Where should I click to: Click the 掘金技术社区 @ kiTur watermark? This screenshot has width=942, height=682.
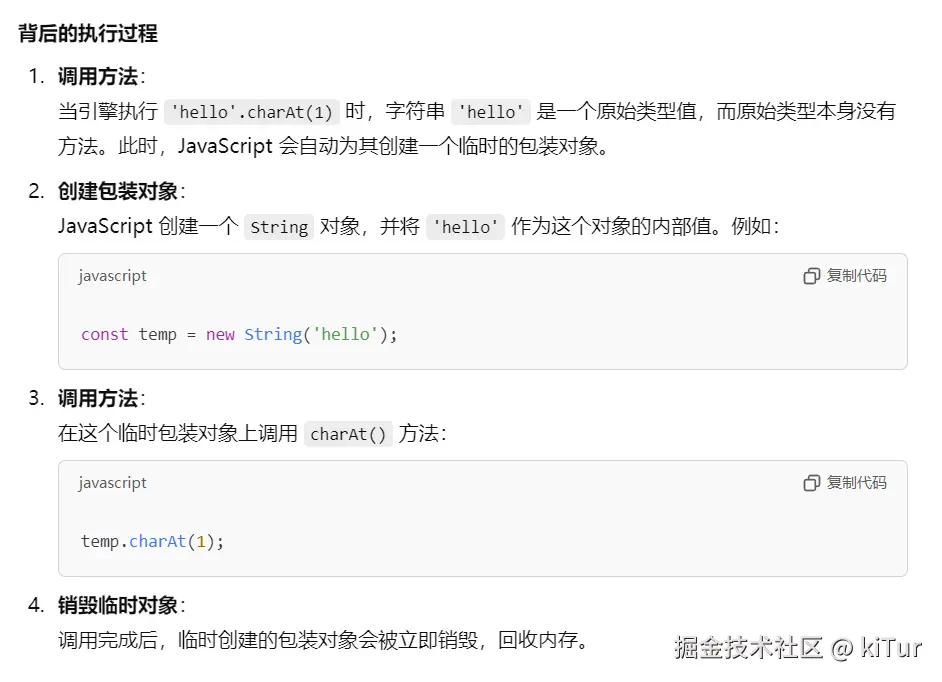point(798,647)
